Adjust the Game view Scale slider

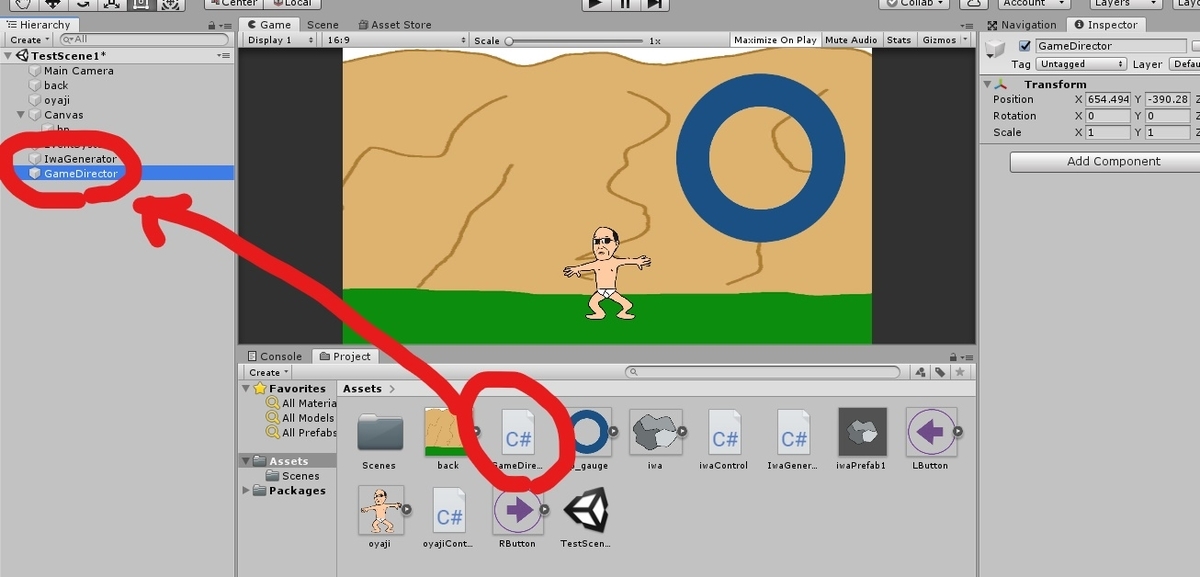[573, 41]
